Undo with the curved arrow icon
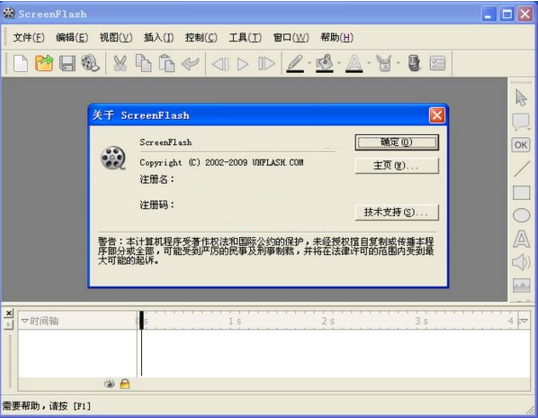Screen dimensions: 538x418 [x=190, y=63]
